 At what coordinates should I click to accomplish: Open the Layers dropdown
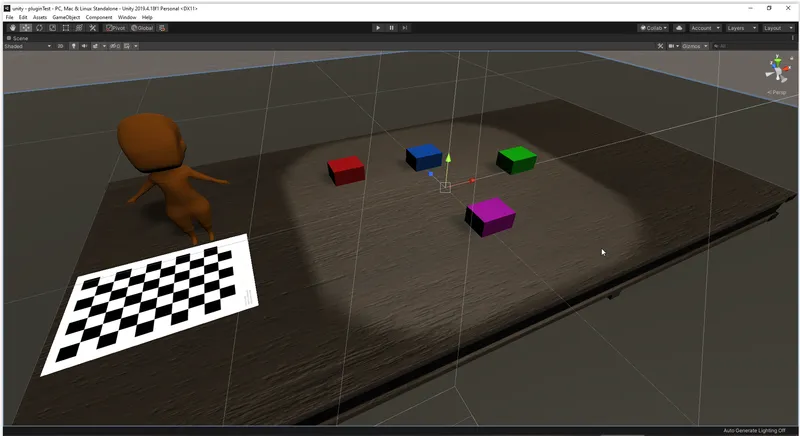click(x=741, y=28)
